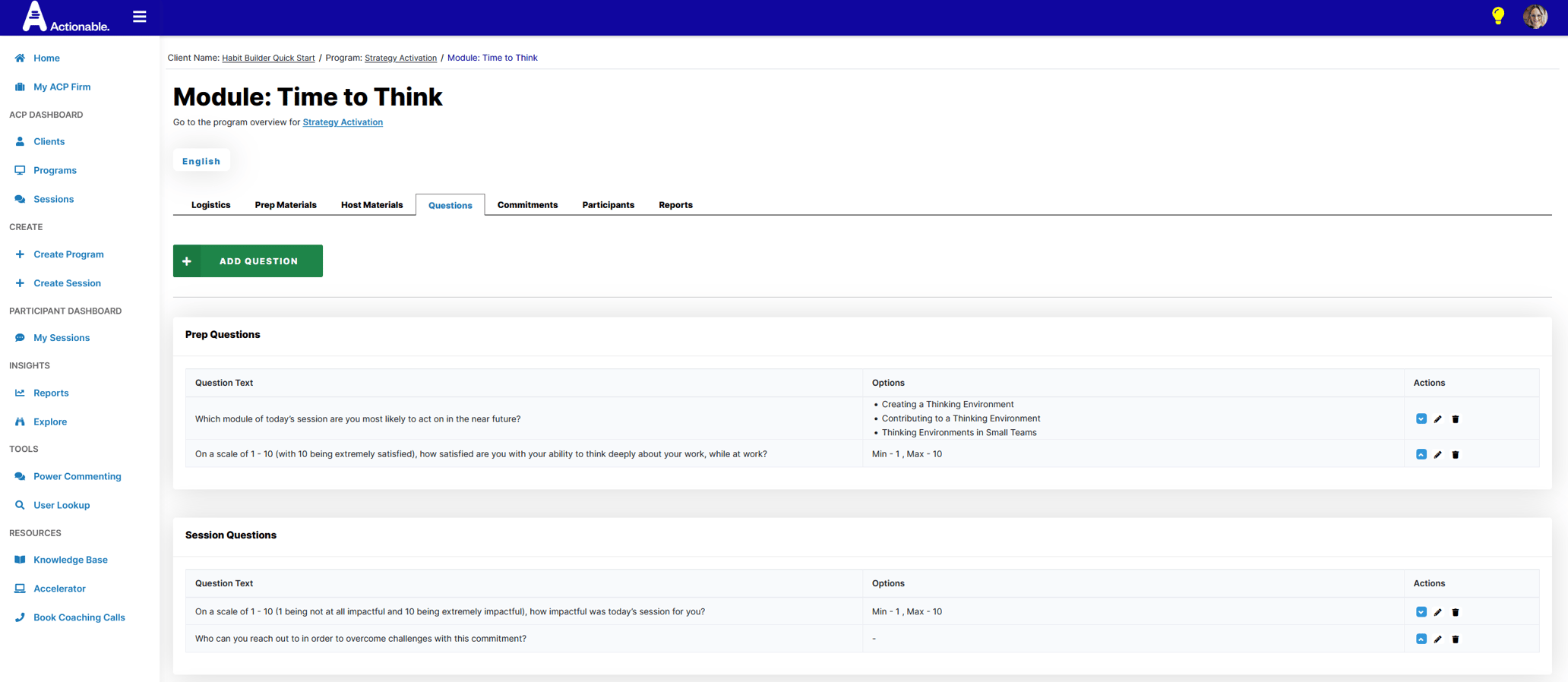Click Create Program in sidebar
The image size is (1568, 682).
(68, 254)
